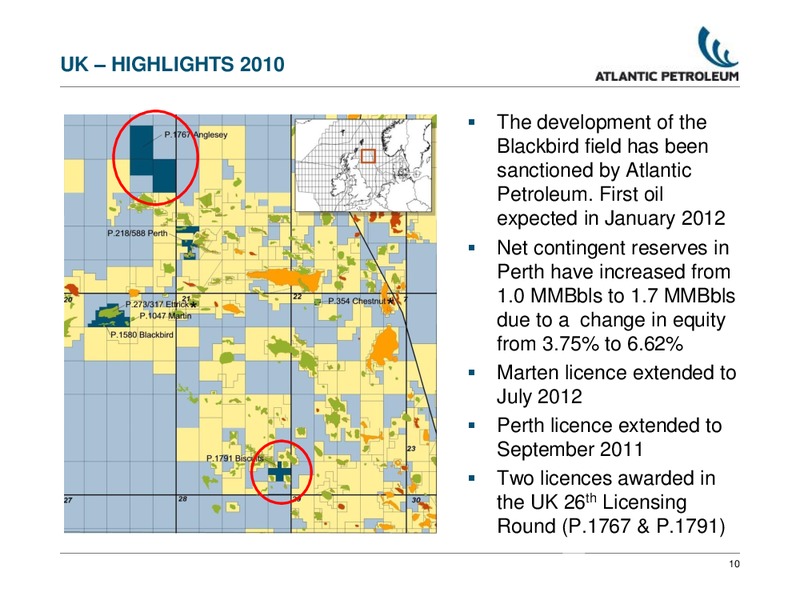Click the 'P.1047 Marten' map label
800x600 pixels.
166,316
